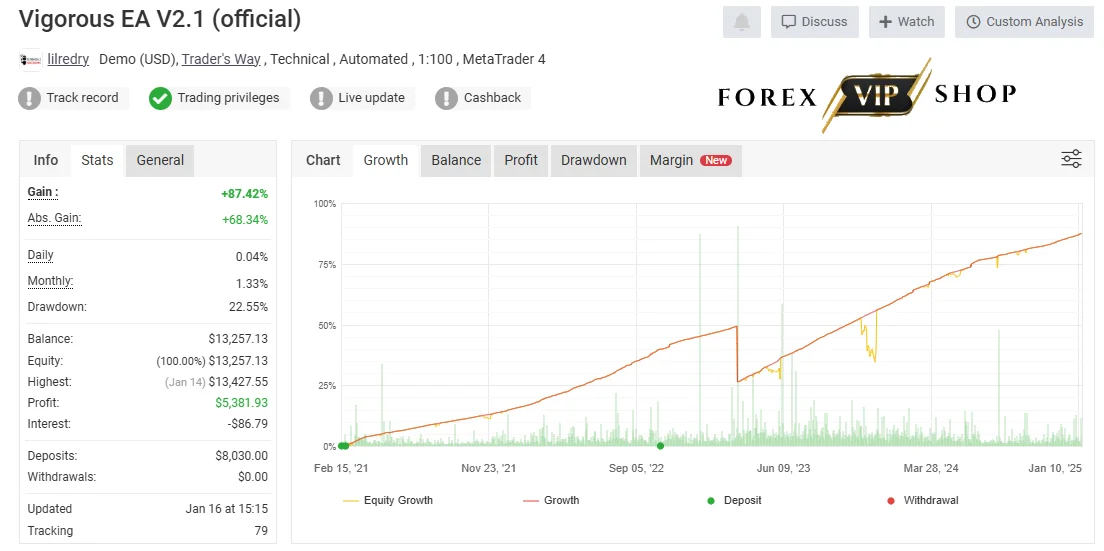Screen dimensions: 1104x551
Task: Select the Growth chart tab
Action: point(386,160)
